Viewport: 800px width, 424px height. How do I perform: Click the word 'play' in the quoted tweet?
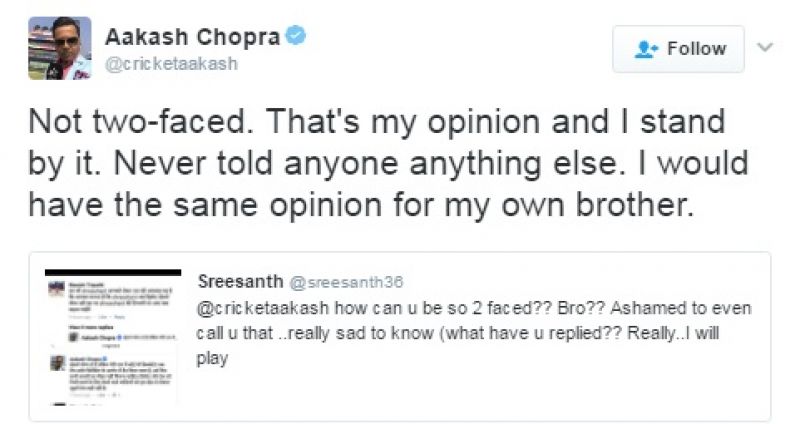point(212,359)
